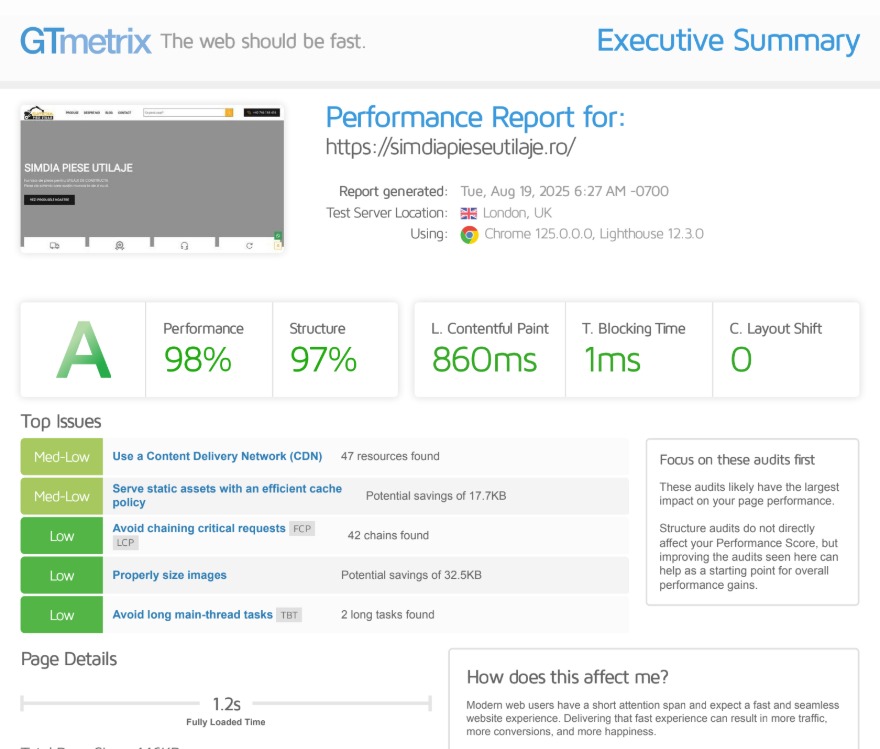Viewport: 880px width, 749px height.
Task: Click the London, UK server location
Action: coord(517,213)
